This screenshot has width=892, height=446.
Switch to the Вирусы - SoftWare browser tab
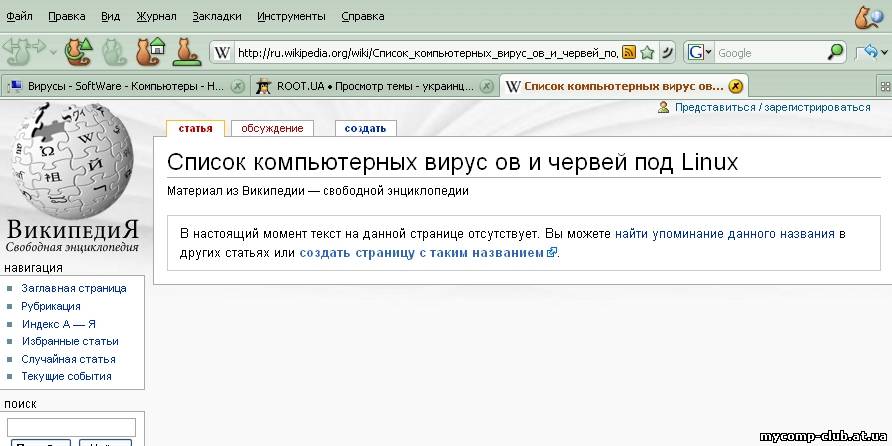(124, 86)
